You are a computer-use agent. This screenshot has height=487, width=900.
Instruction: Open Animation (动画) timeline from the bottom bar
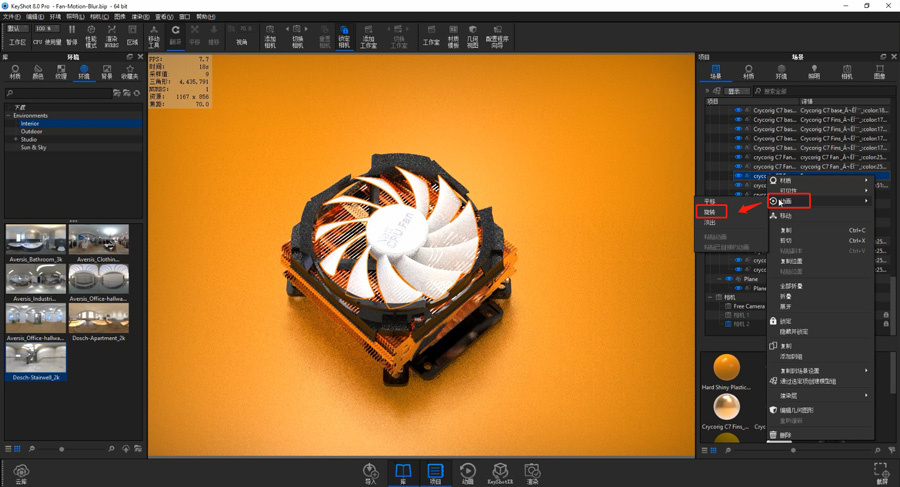tap(468, 473)
